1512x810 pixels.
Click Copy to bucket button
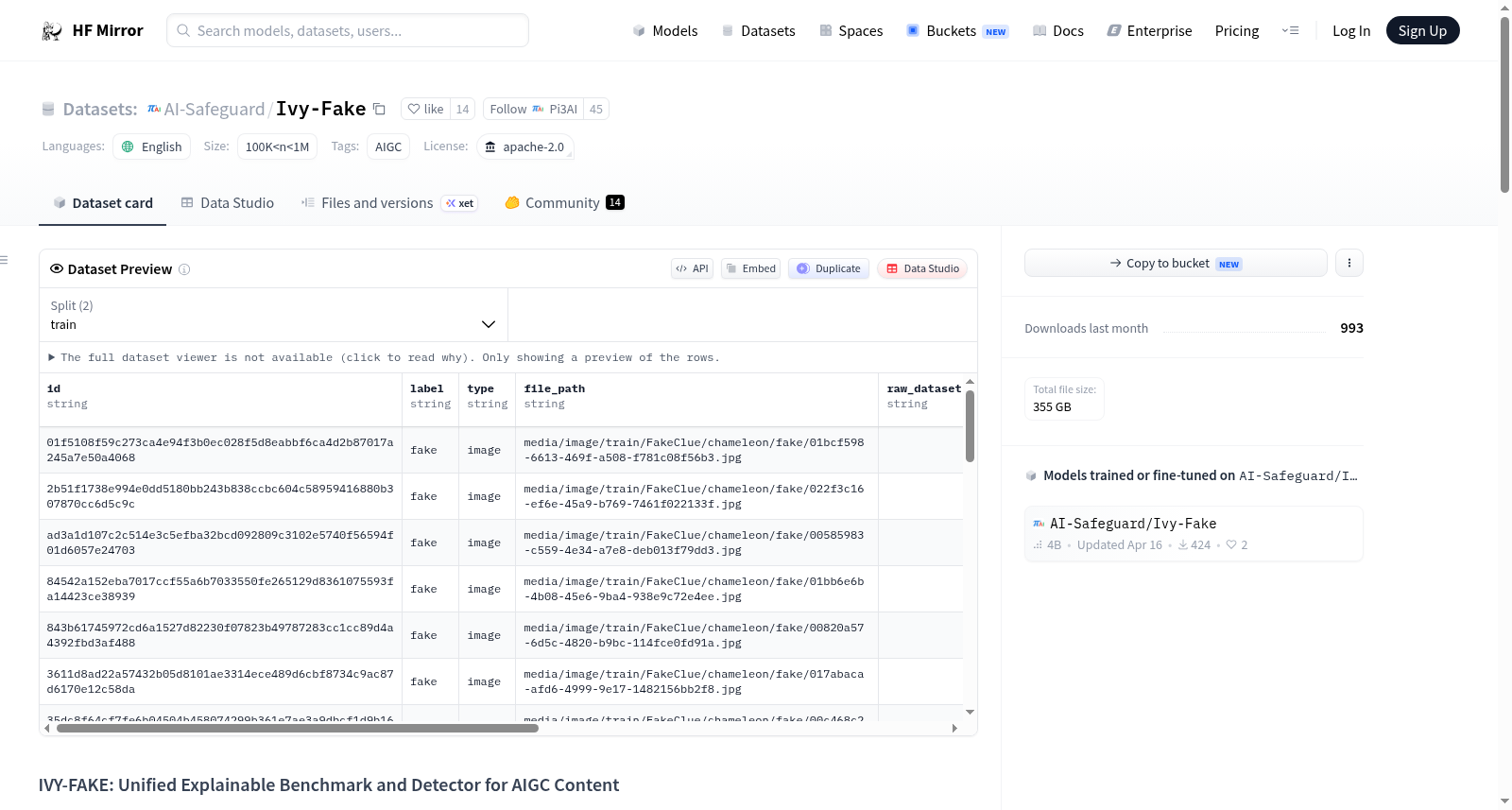click(x=1176, y=263)
